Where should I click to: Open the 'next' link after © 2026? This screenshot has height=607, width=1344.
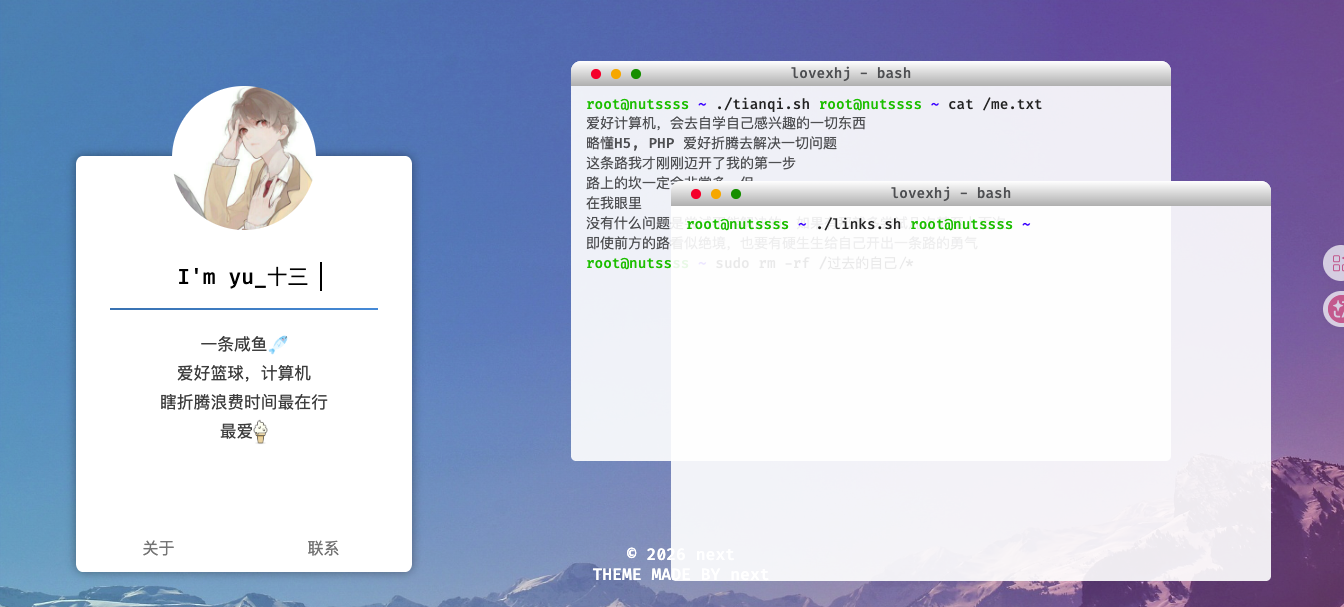click(x=715, y=554)
